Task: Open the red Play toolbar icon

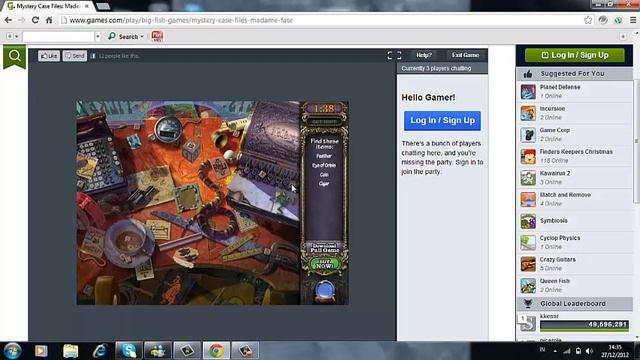Action: [x=157, y=36]
